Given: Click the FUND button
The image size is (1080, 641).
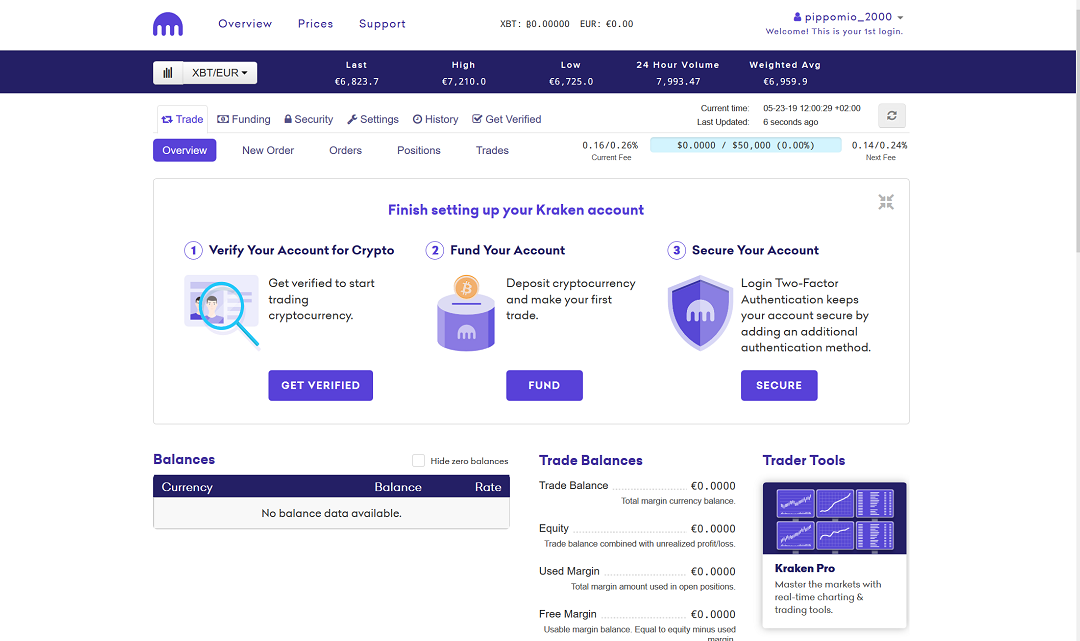Looking at the screenshot, I should (544, 386).
